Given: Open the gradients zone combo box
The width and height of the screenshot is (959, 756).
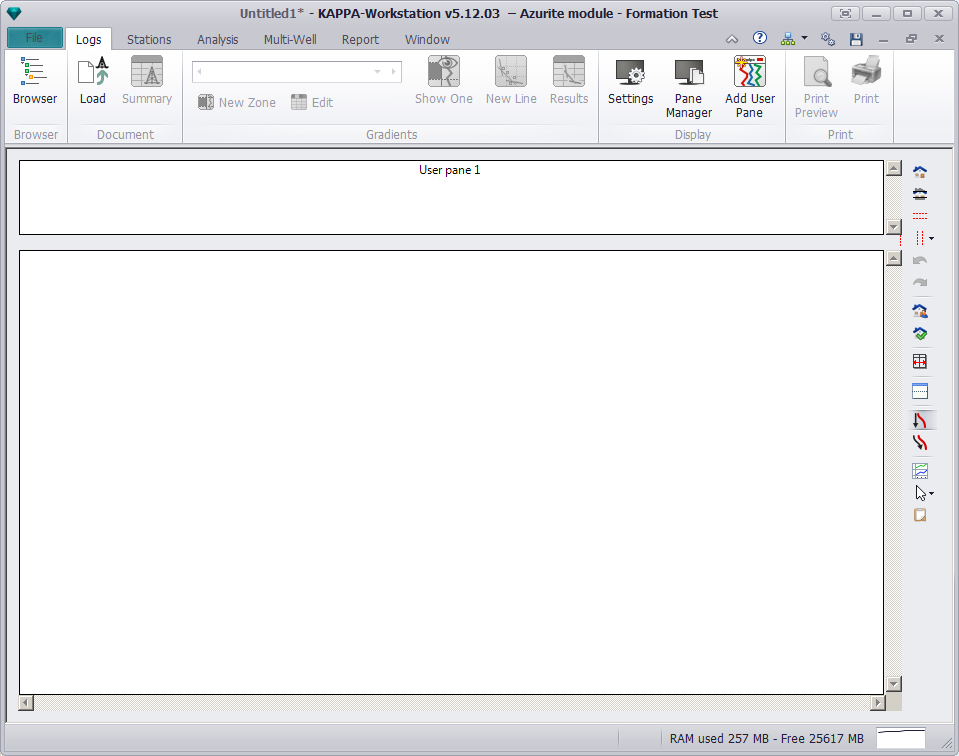Looking at the screenshot, I should pyautogui.click(x=297, y=72).
